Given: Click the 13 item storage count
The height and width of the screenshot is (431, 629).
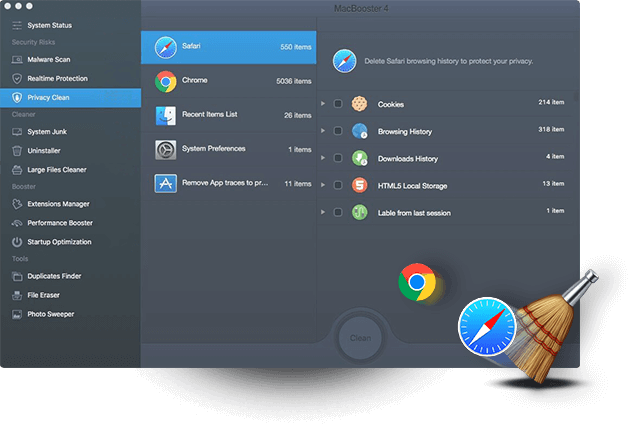Looking at the screenshot, I should [x=553, y=183].
